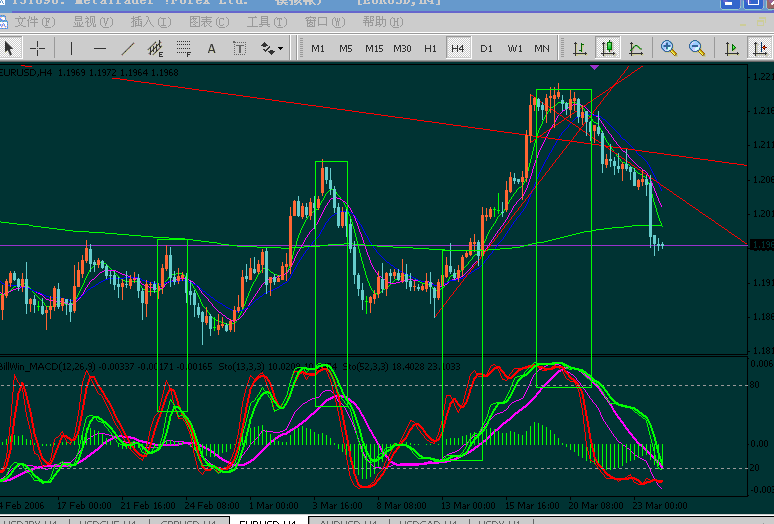Click the '17 Feb 00:00' time label
This screenshot has height=524, width=774.
[x=84, y=506]
